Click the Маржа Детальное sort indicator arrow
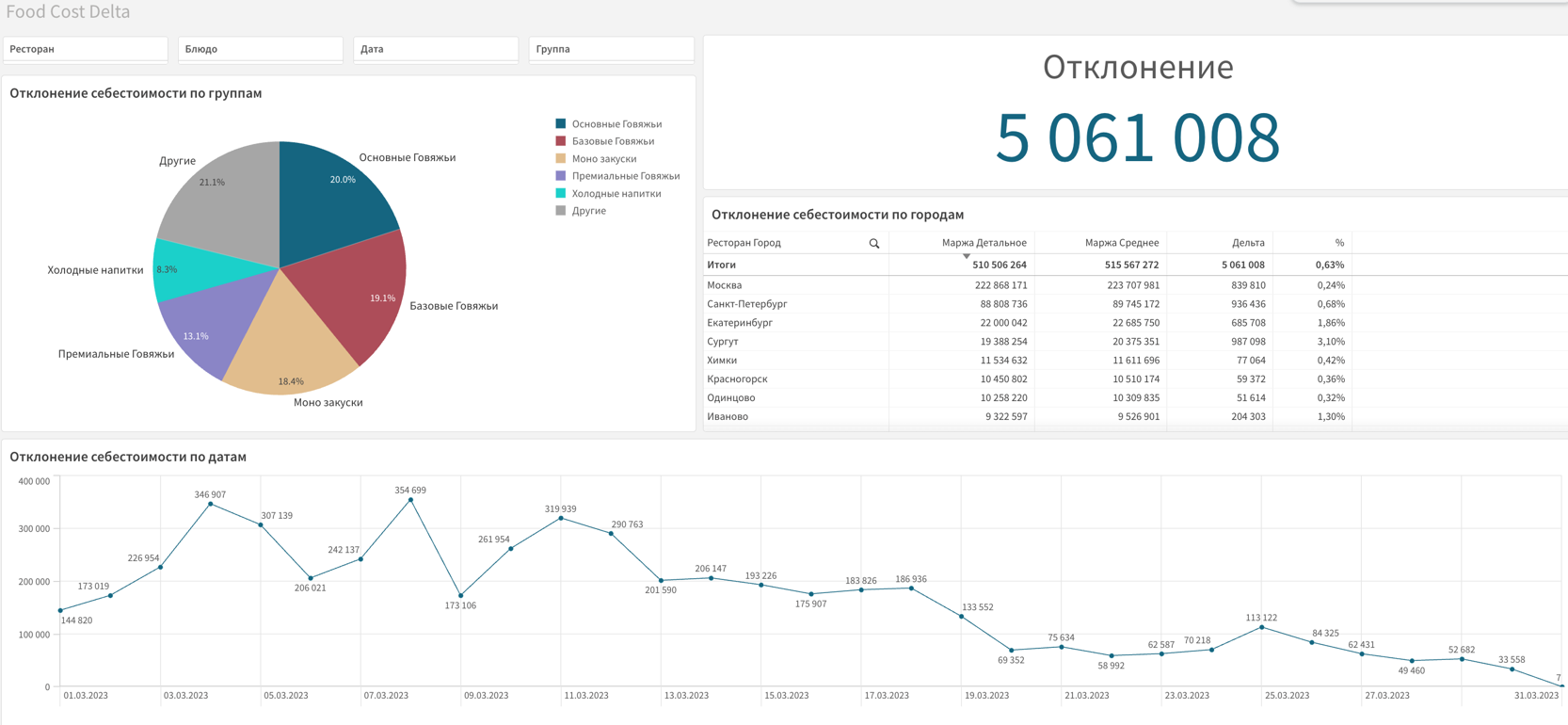Image resolution: width=1568 pixels, height=725 pixels. [967, 256]
